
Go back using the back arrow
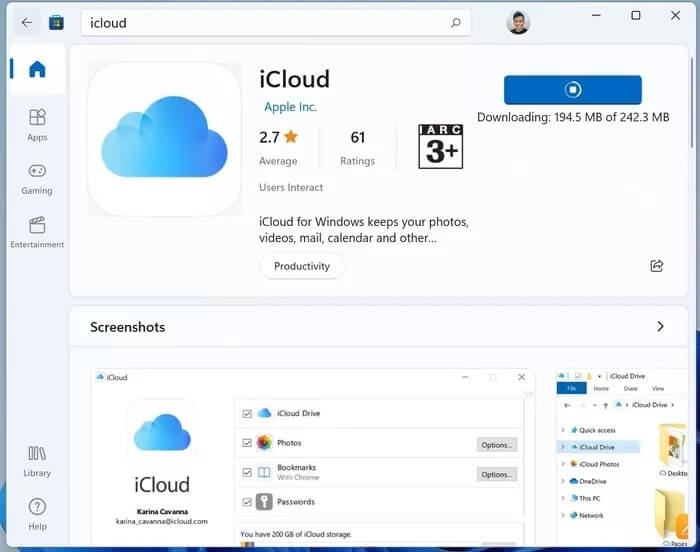pos(27,22)
